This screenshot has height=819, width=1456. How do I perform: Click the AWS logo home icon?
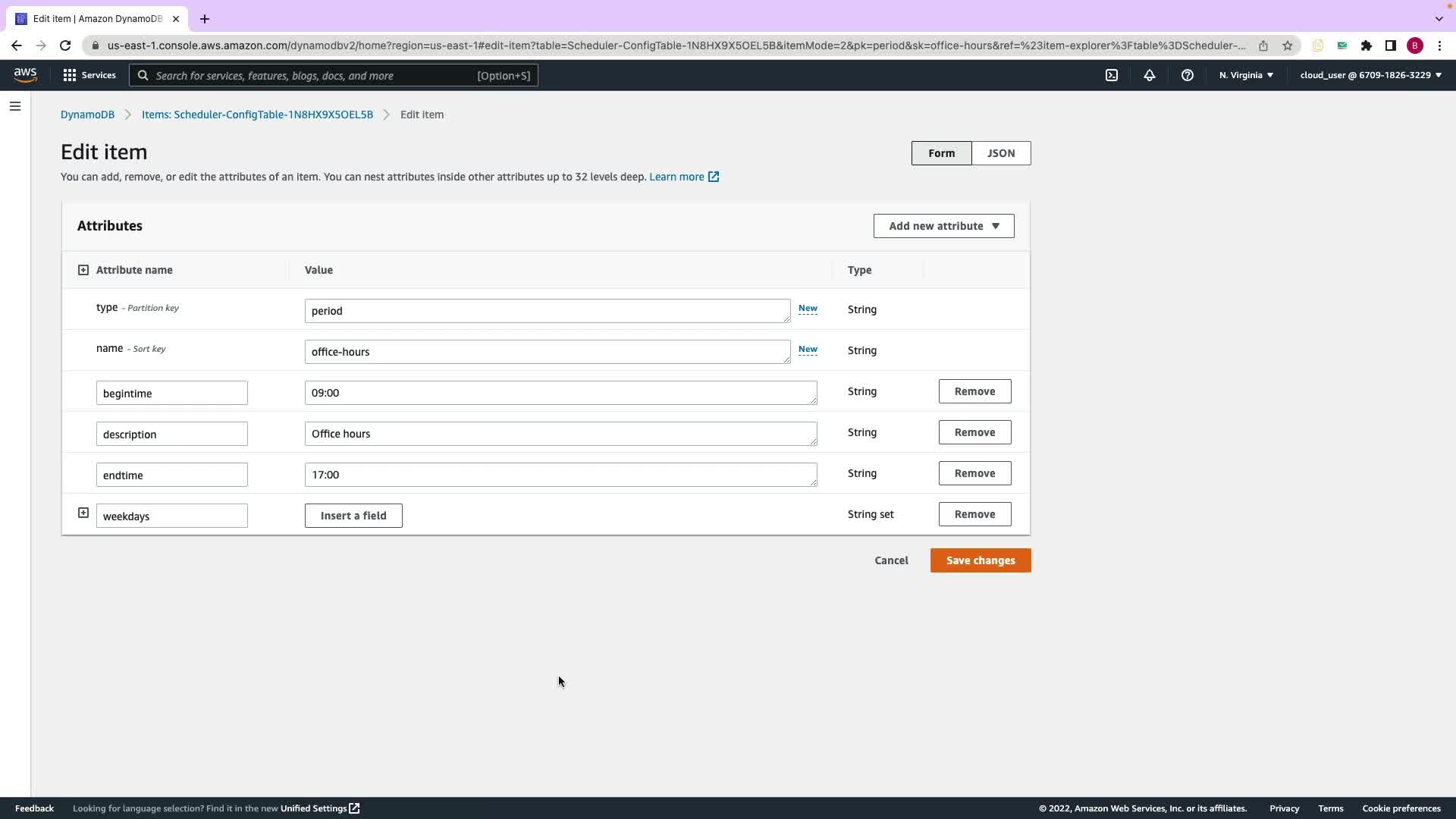pos(25,74)
